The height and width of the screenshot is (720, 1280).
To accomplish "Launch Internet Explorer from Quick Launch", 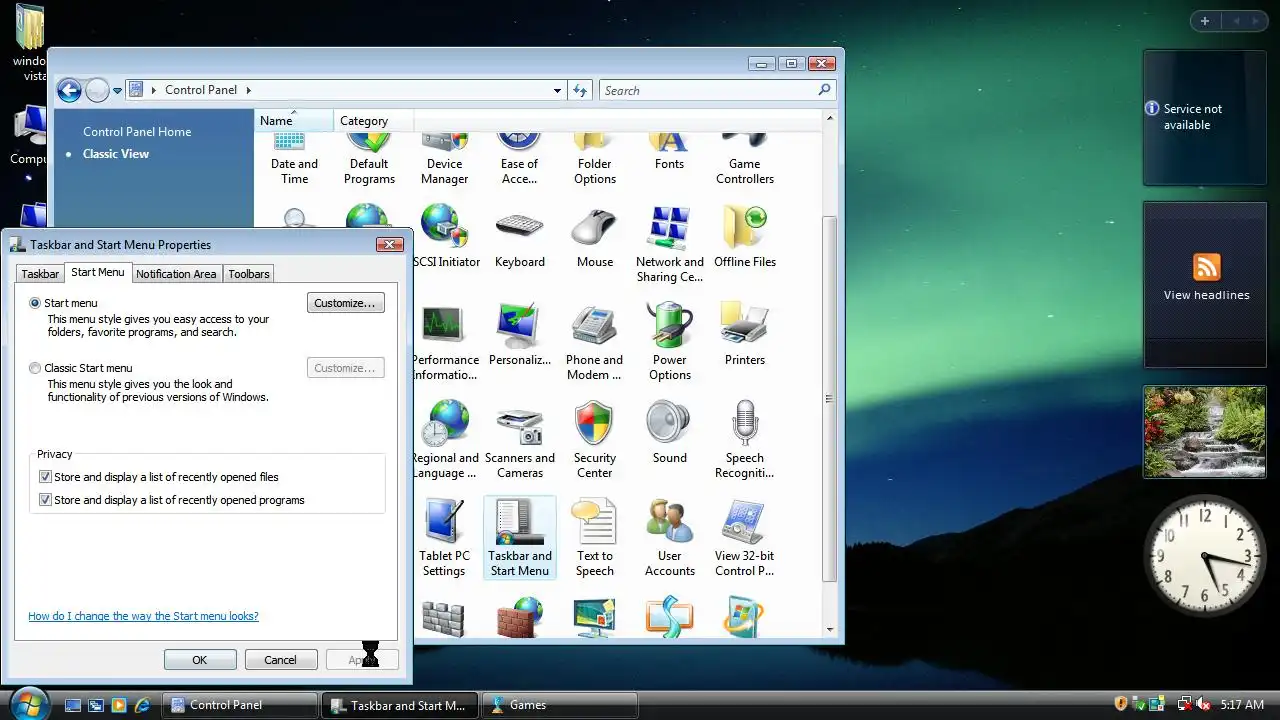I will [x=142, y=705].
